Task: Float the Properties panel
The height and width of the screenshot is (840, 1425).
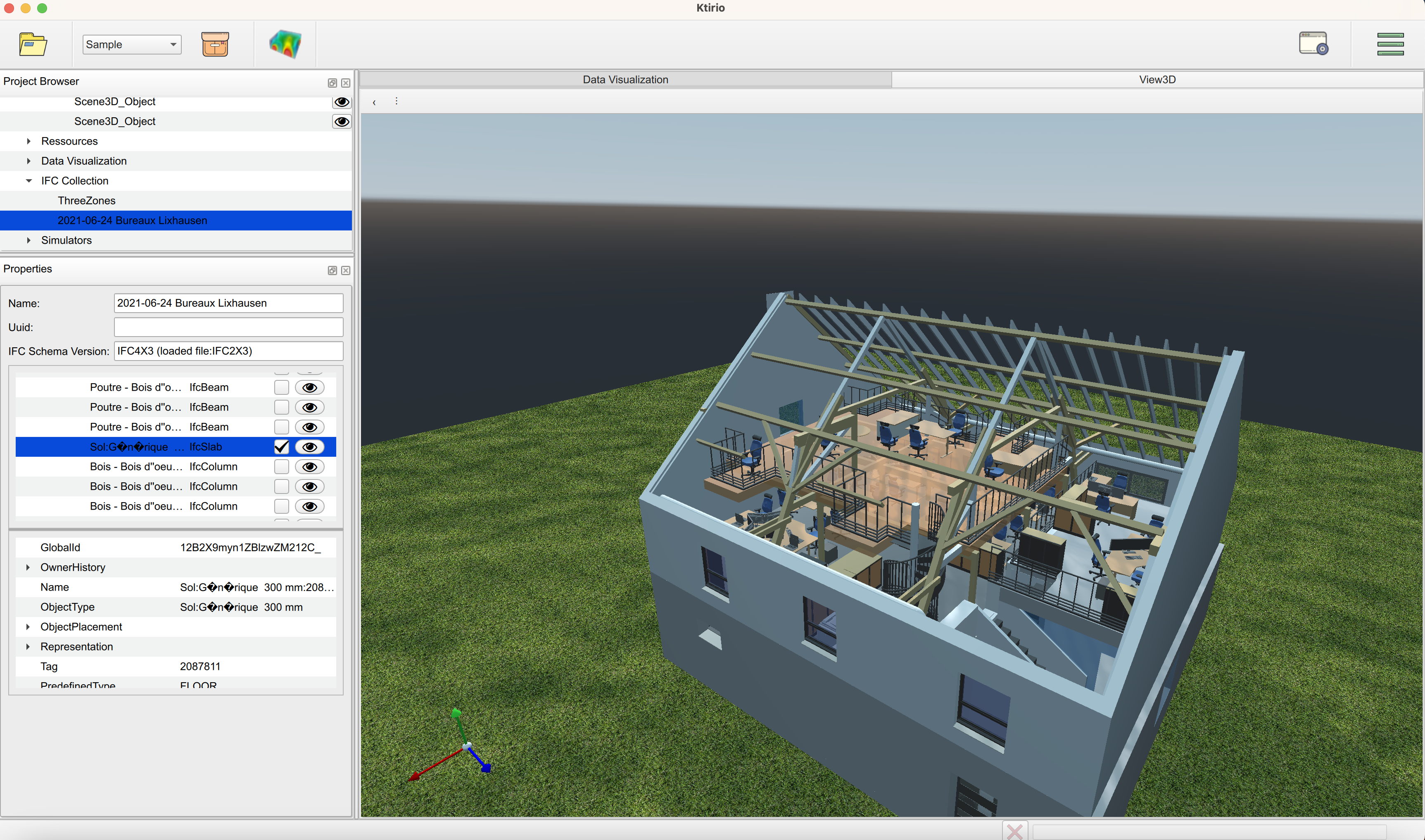Action: click(x=332, y=271)
